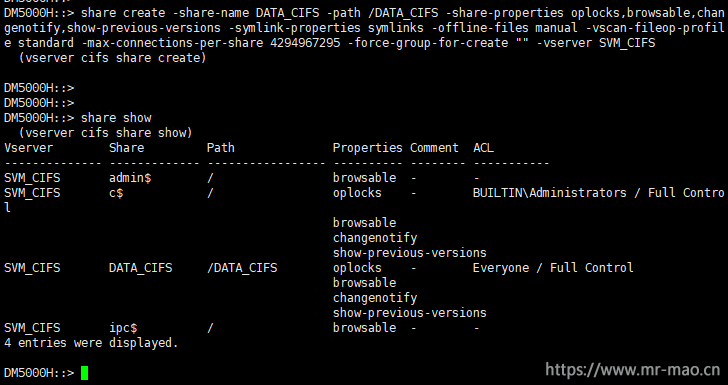Click the Everyone / Full Control ACL text
The height and width of the screenshot is (385, 728).
pos(553,268)
